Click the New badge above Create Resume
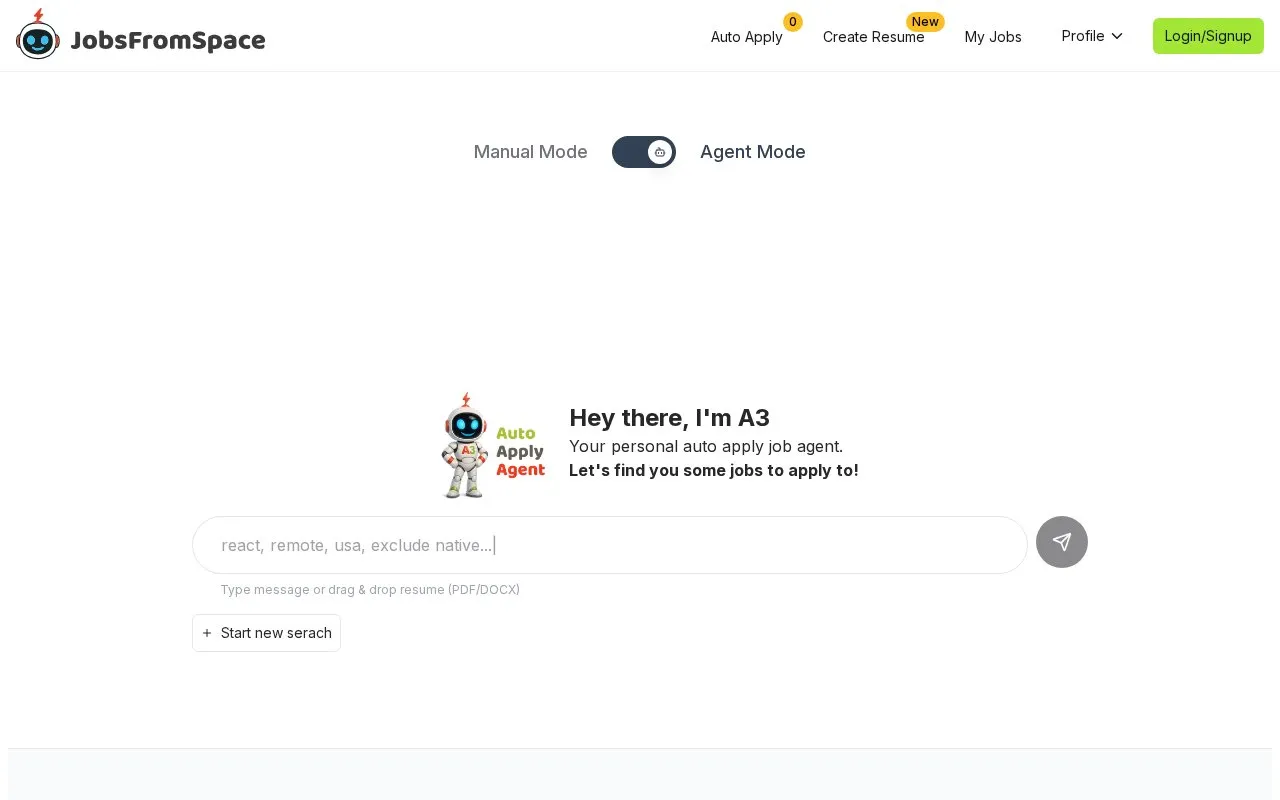The width and height of the screenshot is (1280, 800). tap(925, 22)
